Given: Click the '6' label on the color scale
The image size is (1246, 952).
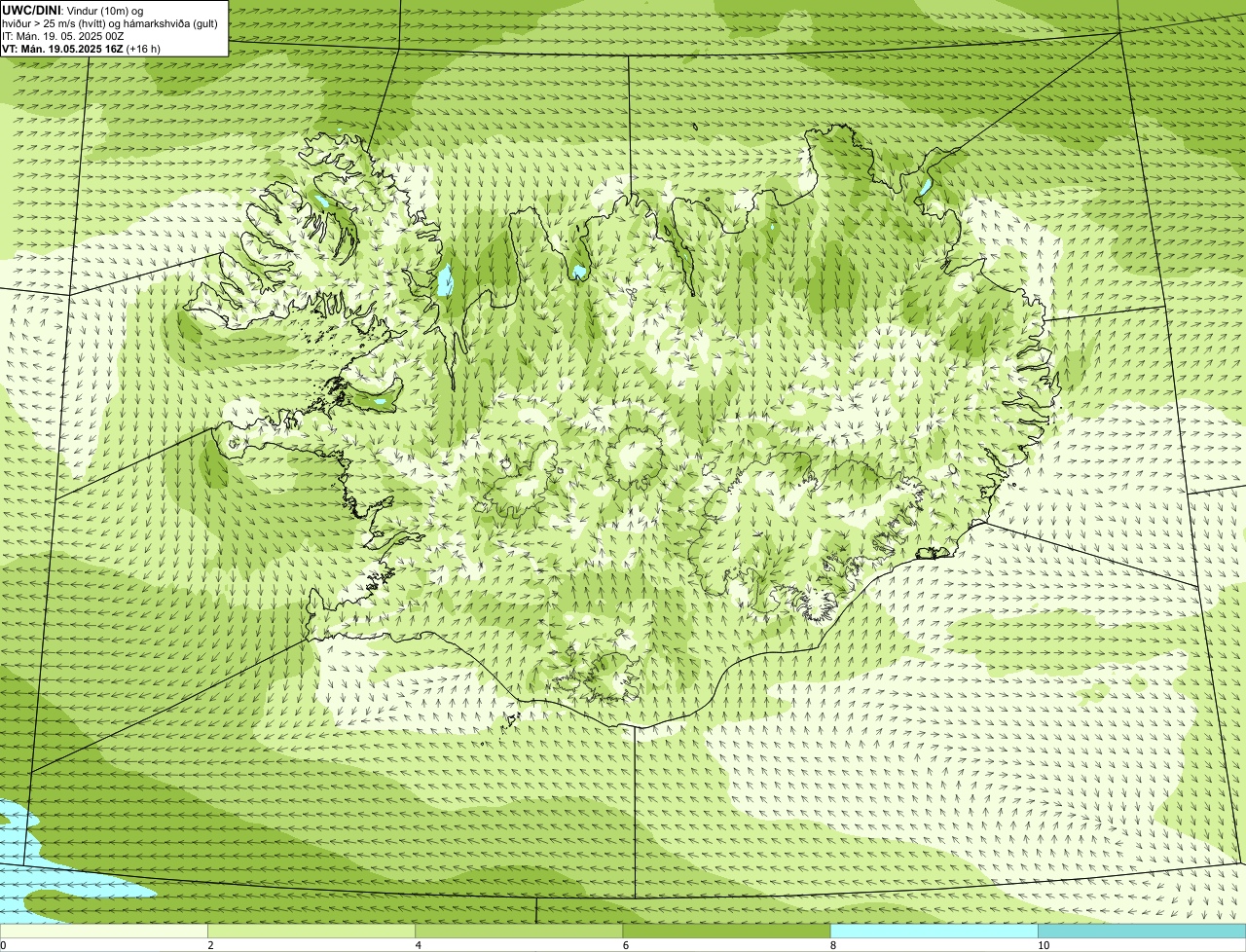Looking at the screenshot, I should [x=626, y=945].
